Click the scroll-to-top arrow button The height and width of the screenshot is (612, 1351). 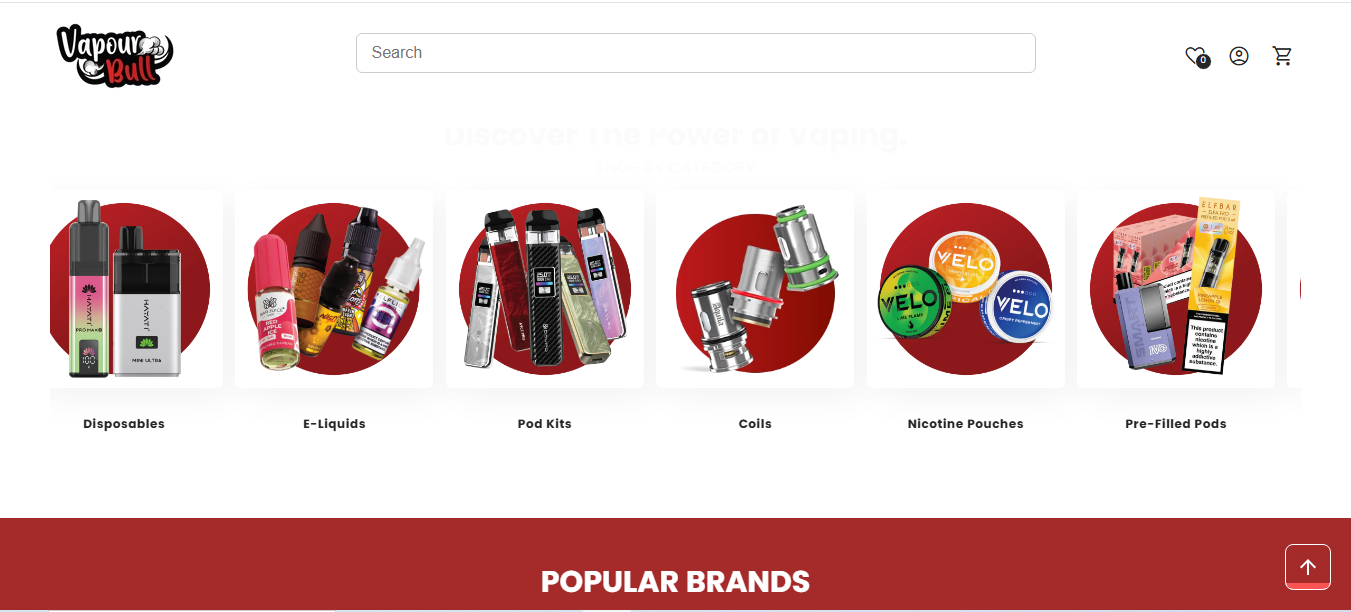pos(1308,567)
